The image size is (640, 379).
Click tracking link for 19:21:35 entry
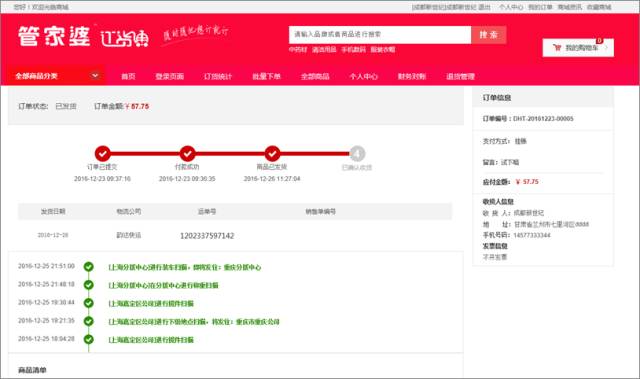[194, 321]
